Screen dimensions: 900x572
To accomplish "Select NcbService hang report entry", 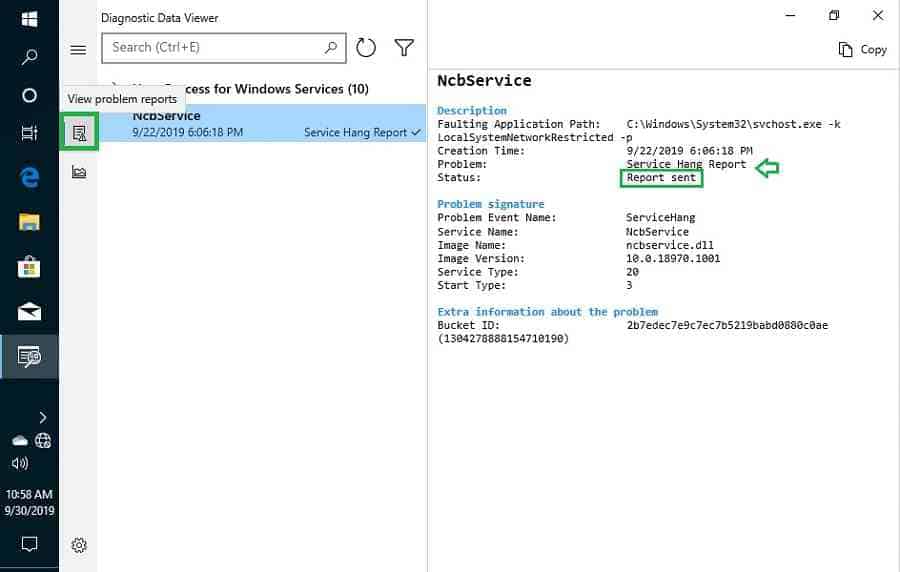I will coord(262,123).
